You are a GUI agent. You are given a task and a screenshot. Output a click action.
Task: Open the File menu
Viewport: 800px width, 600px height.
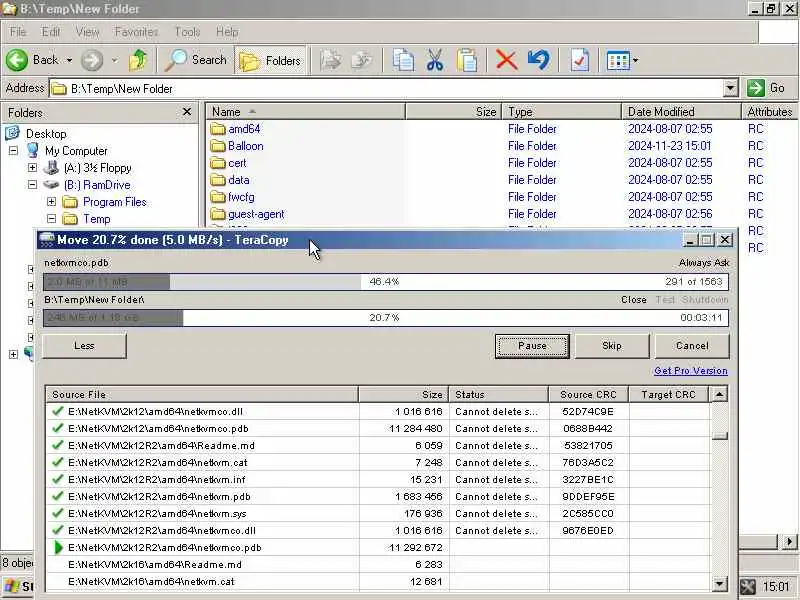coord(17,32)
